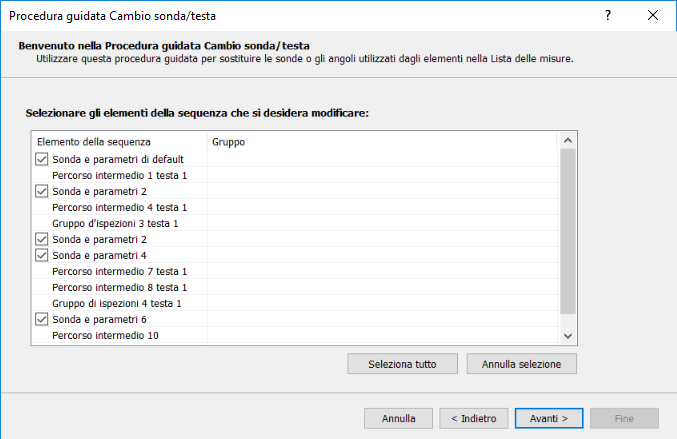The height and width of the screenshot is (439, 677).
Task: Select row Gruppo di ispezioni 4 testa 1
Action: point(116,303)
